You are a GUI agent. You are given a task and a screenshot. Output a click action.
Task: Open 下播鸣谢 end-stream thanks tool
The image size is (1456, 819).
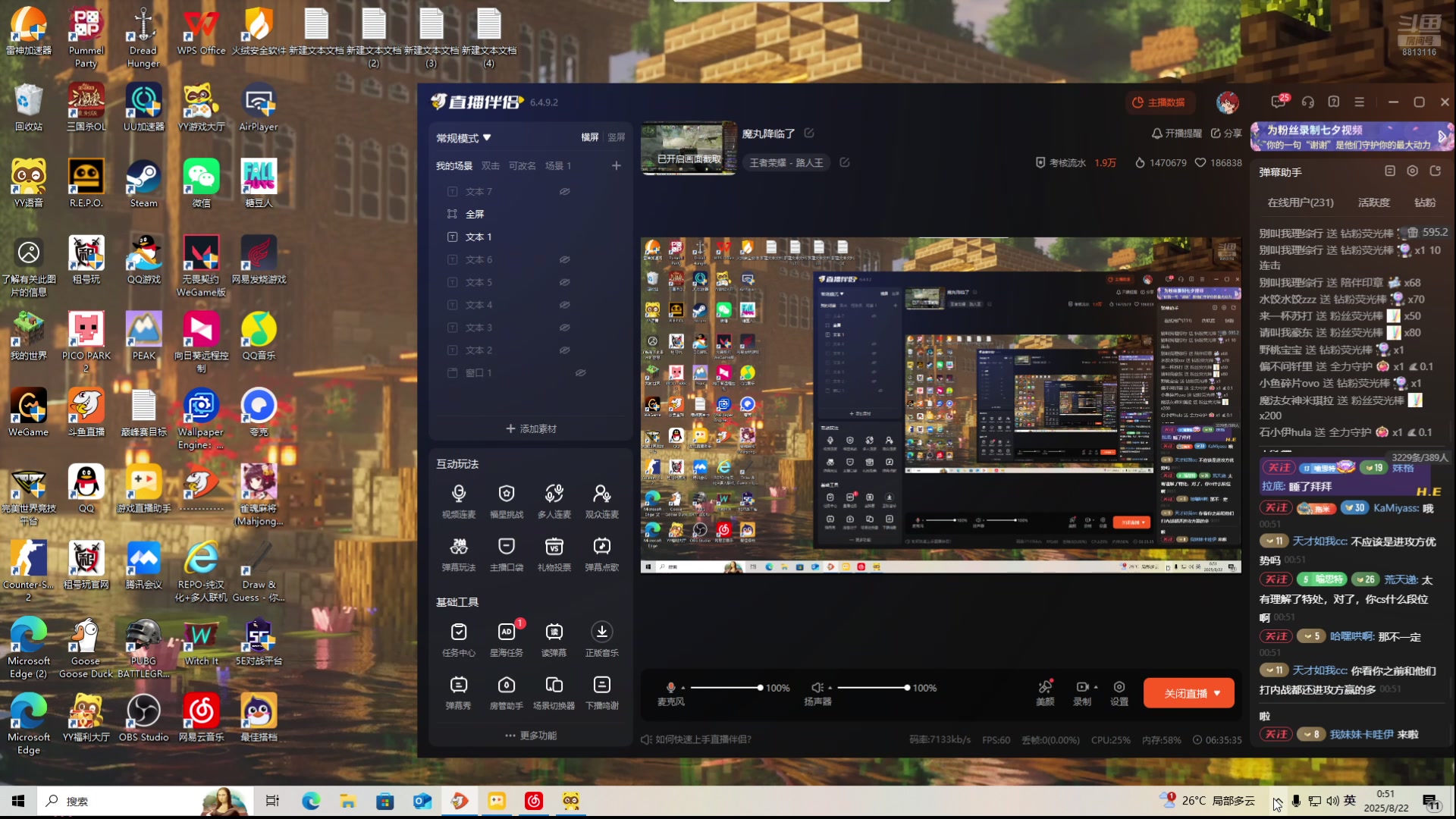click(602, 692)
